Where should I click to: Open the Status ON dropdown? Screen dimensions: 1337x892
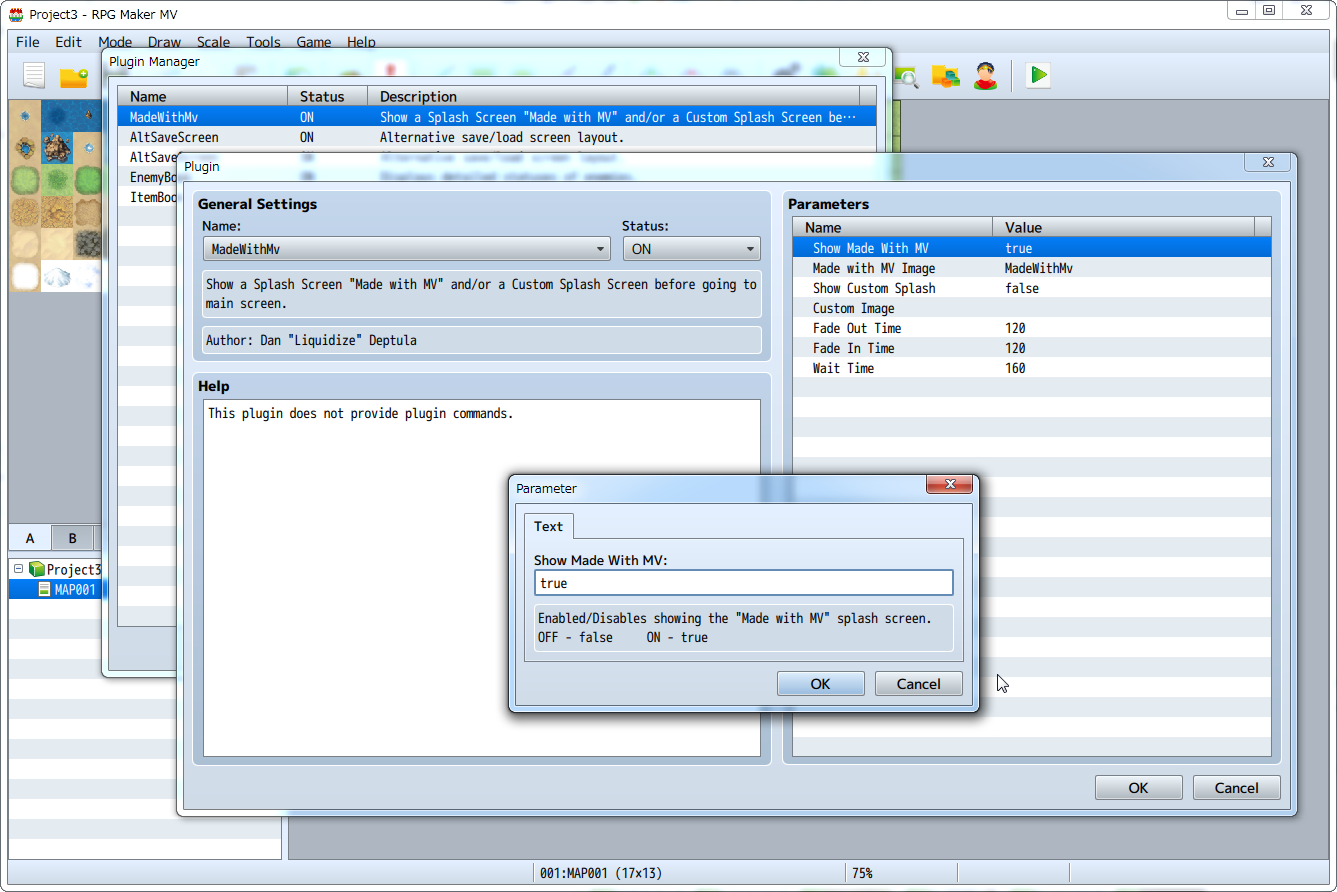click(x=691, y=249)
